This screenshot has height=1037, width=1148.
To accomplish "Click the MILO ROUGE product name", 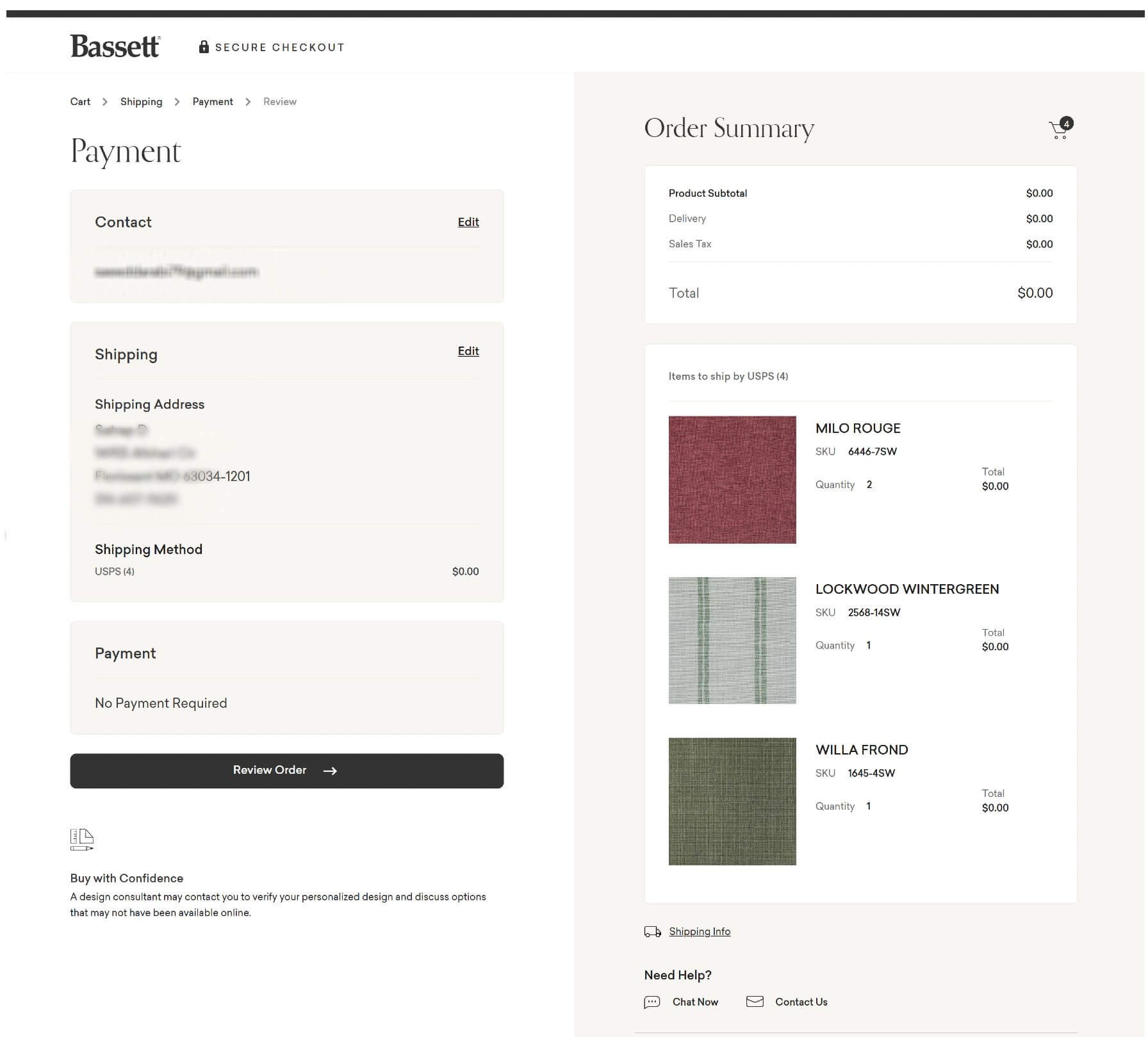I will click(x=858, y=429).
